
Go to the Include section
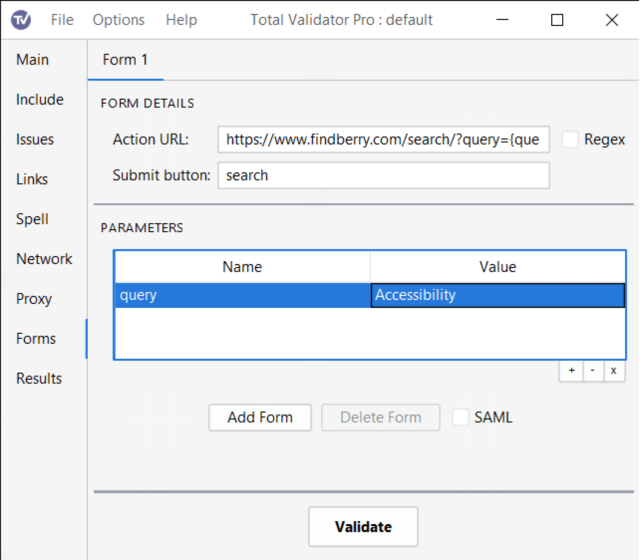pyautogui.click(x=40, y=100)
